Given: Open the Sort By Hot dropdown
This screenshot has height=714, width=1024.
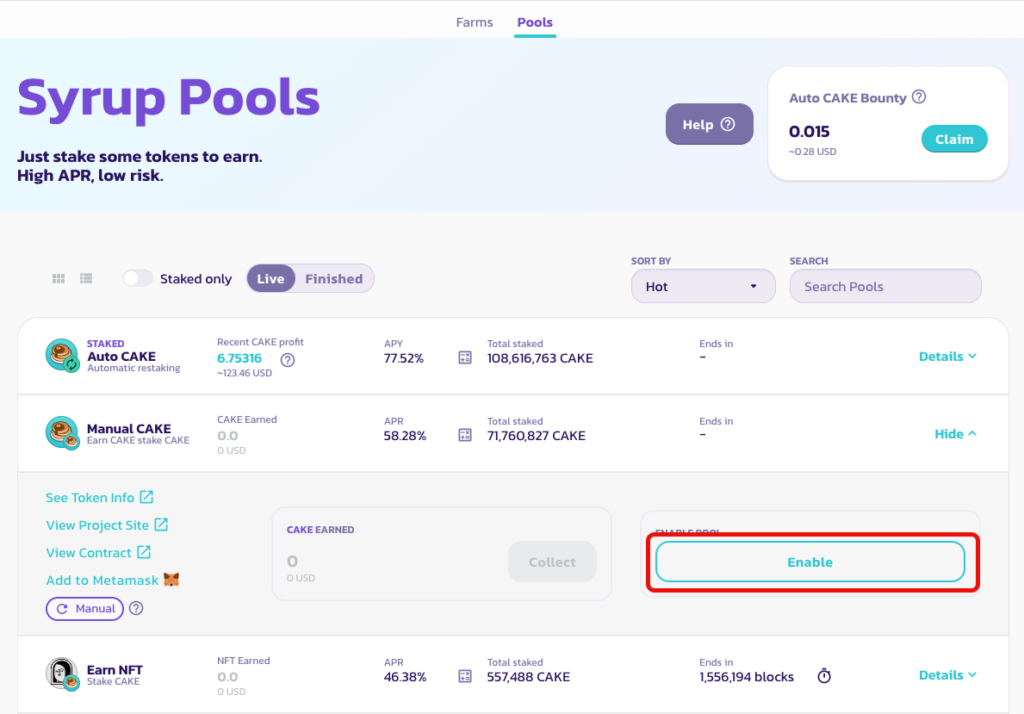Looking at the screenshot, I should (703, 286).
